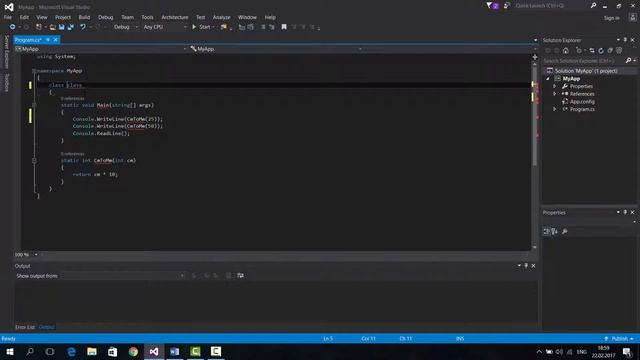The width and height of the screenshot is (640, 360).
Task: Click Publish in the status bar
Action: point(619,339)
